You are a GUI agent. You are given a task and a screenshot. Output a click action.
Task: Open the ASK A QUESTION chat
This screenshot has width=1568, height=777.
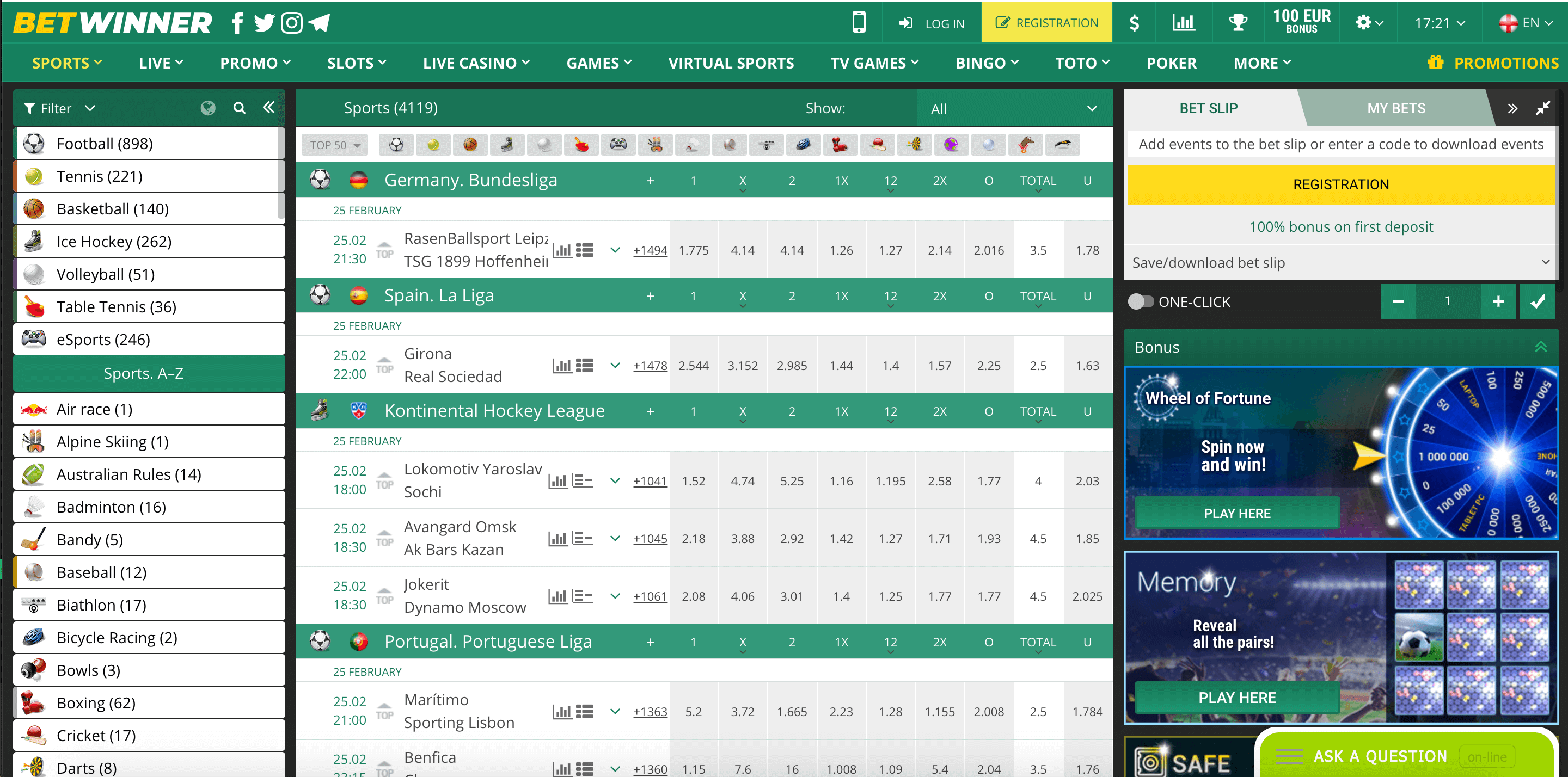pyautogui.click(x=1407, y=756)
